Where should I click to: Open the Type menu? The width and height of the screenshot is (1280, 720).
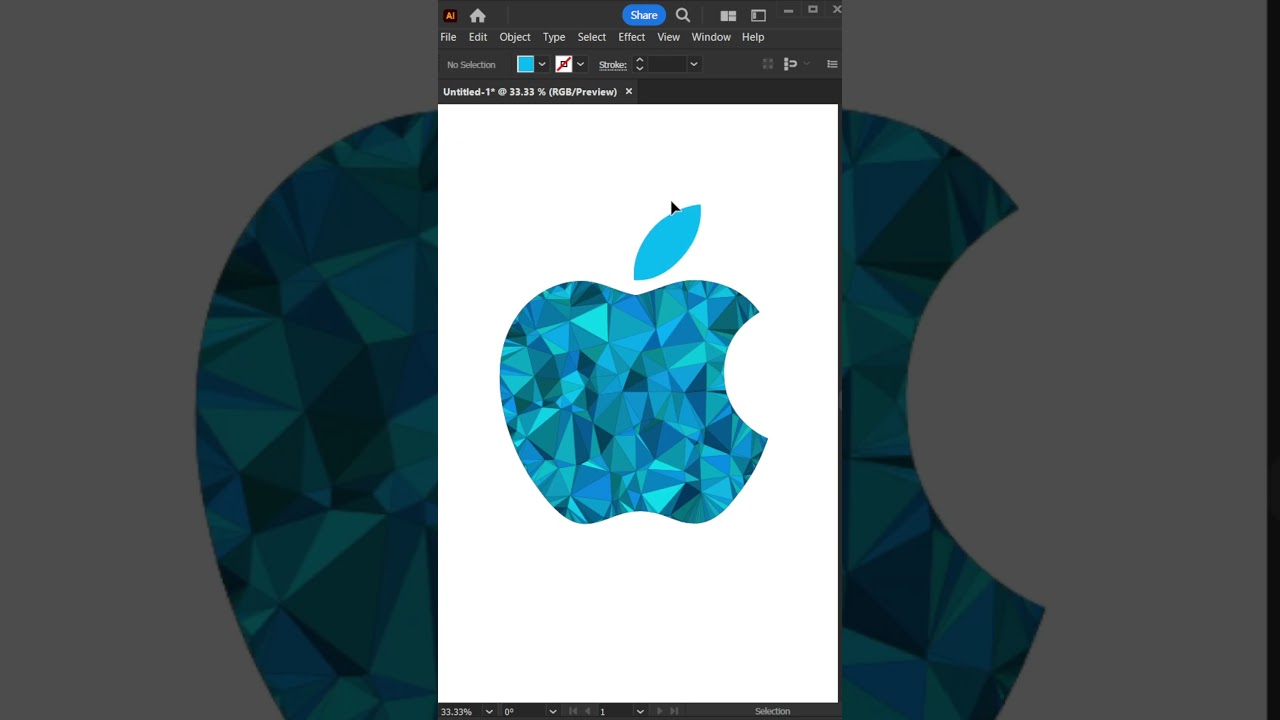(x=554, y=37)
